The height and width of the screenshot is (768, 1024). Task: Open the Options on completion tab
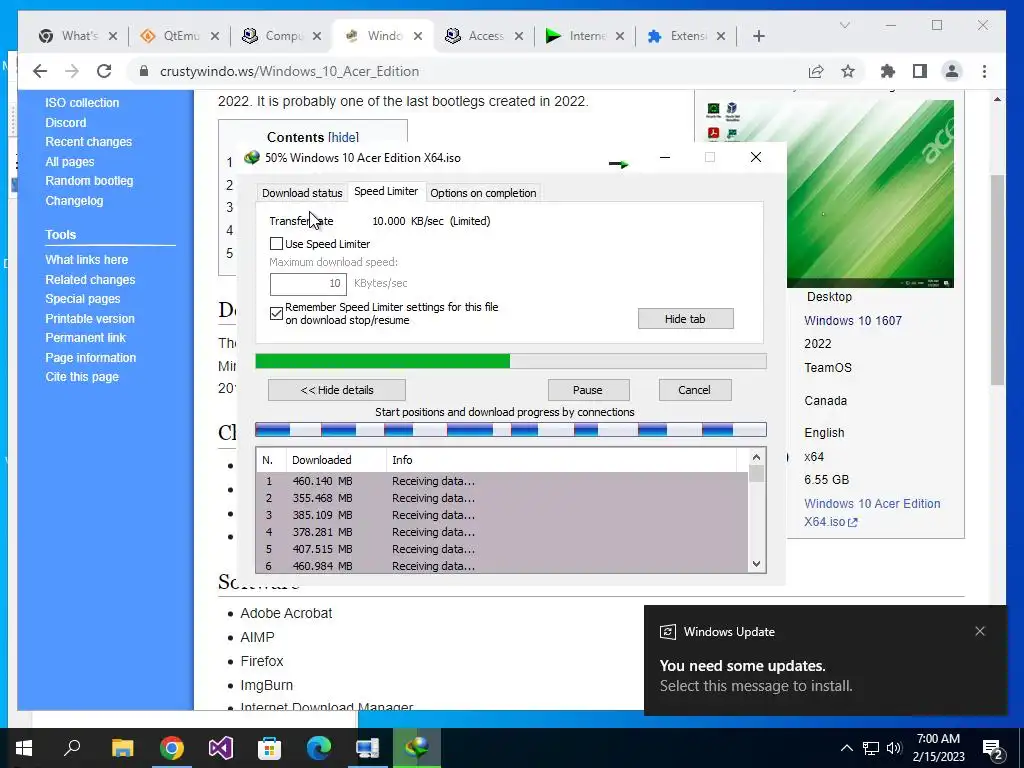pyautogui.click(x=483, y=193)
